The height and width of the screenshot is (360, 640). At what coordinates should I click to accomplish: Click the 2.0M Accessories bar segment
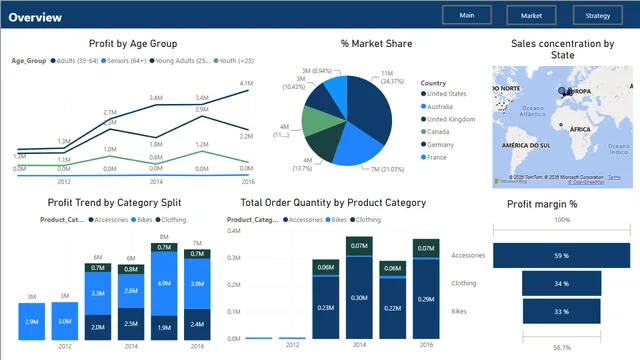click(x=98, y=327)
